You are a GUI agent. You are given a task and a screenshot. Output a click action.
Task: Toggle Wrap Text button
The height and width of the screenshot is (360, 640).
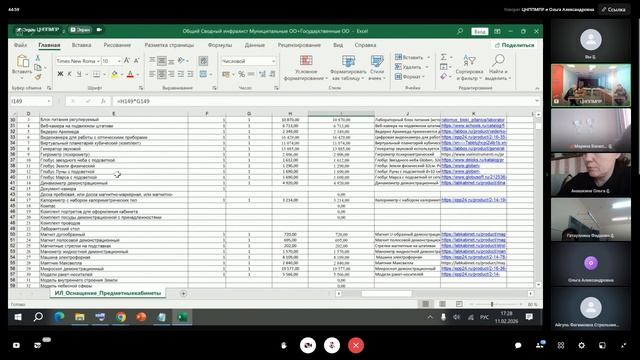[203, 61]
